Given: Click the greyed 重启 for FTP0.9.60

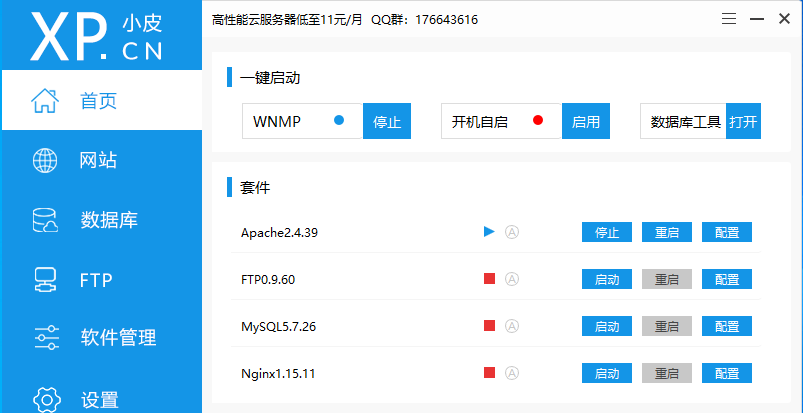Looking at the screenshot, I should [667, 279].
